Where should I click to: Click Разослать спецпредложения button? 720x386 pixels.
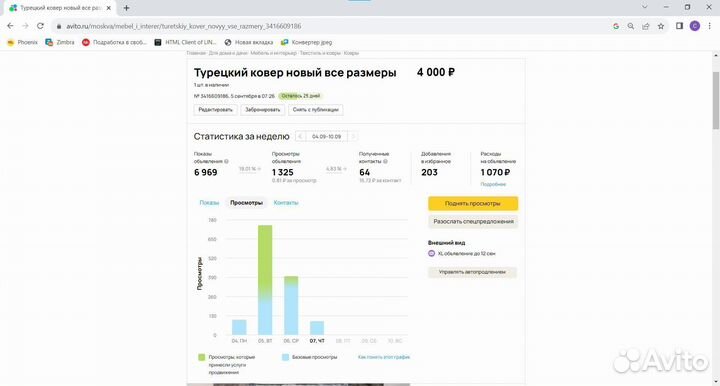click(x=473, y=222)
